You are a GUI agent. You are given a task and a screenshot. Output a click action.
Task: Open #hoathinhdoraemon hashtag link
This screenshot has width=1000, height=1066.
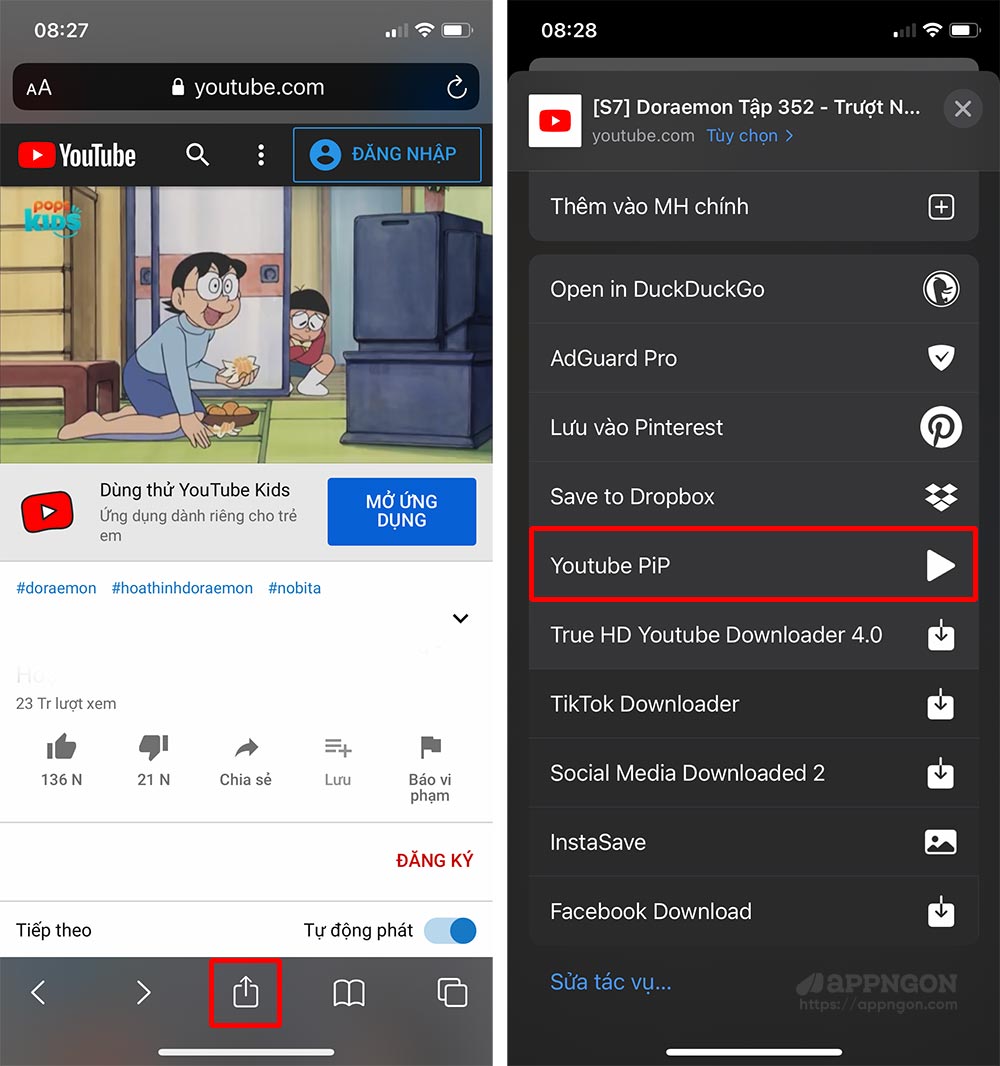(182, 587)
